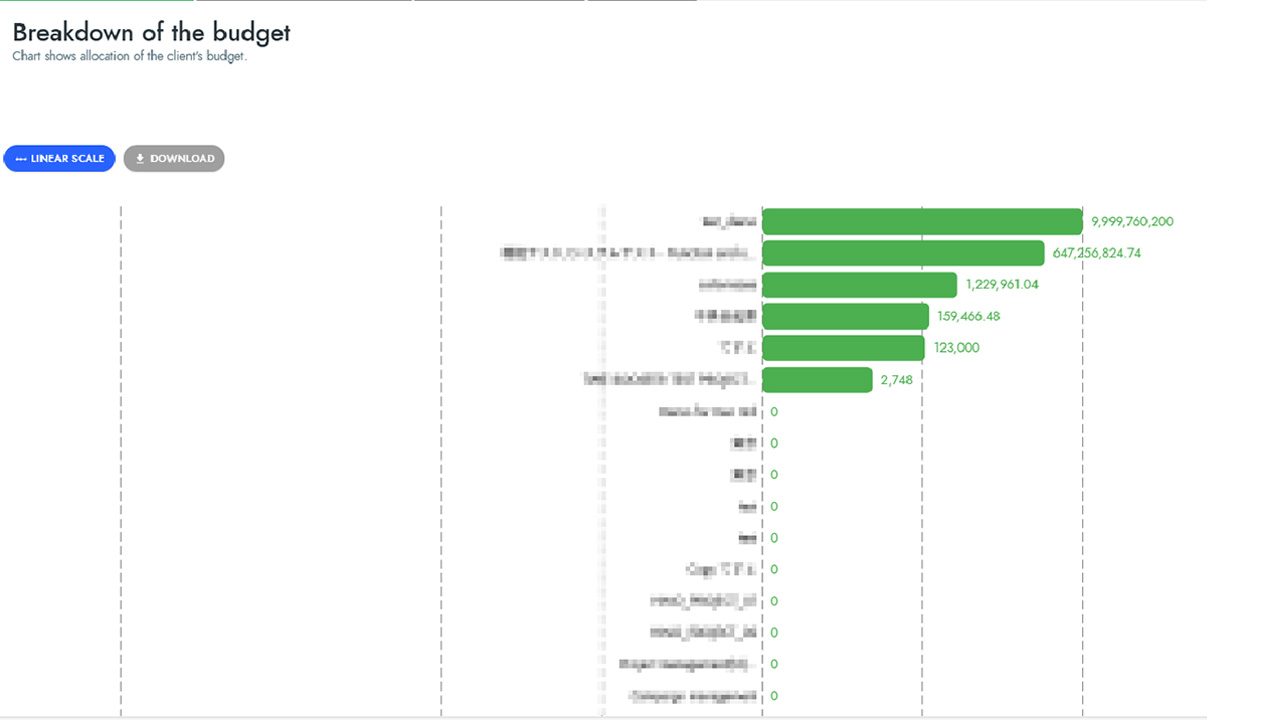The image size is (1280, 720).
Task: Click category name beside the 2,748 bar
Action: [669, 380]
